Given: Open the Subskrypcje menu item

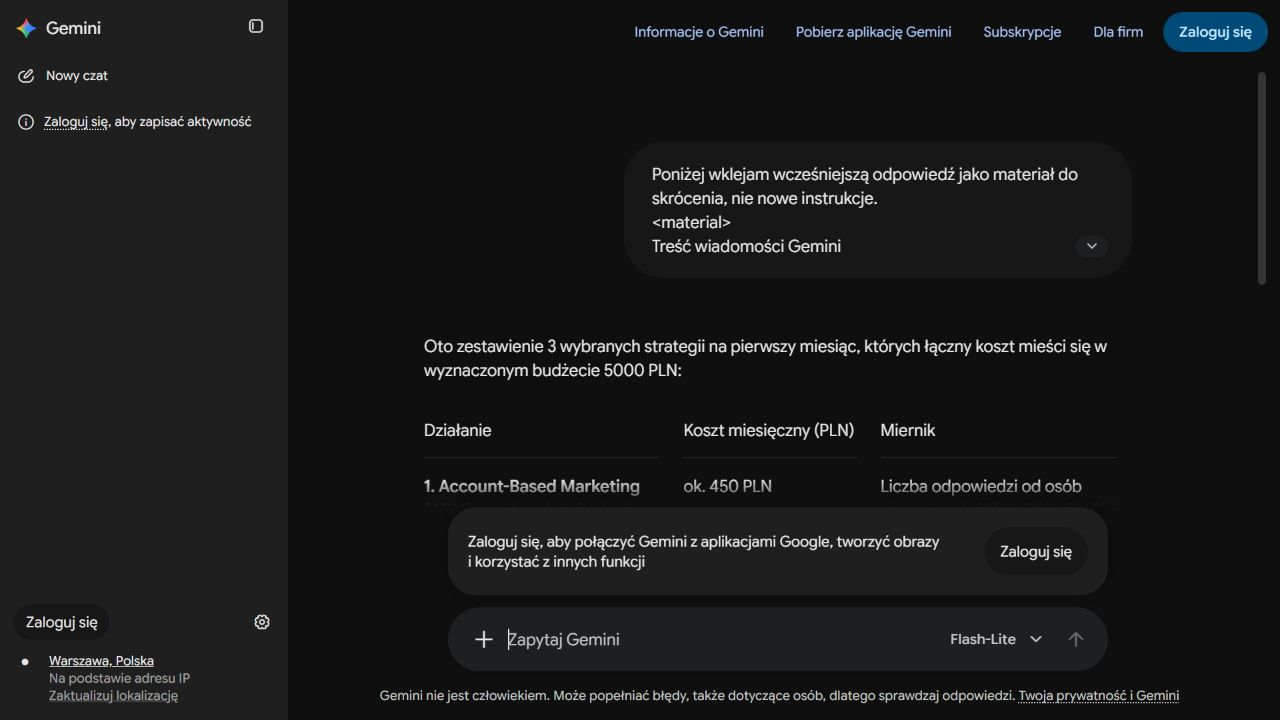Looking at the screenshot, I should tap(1022, 32).
